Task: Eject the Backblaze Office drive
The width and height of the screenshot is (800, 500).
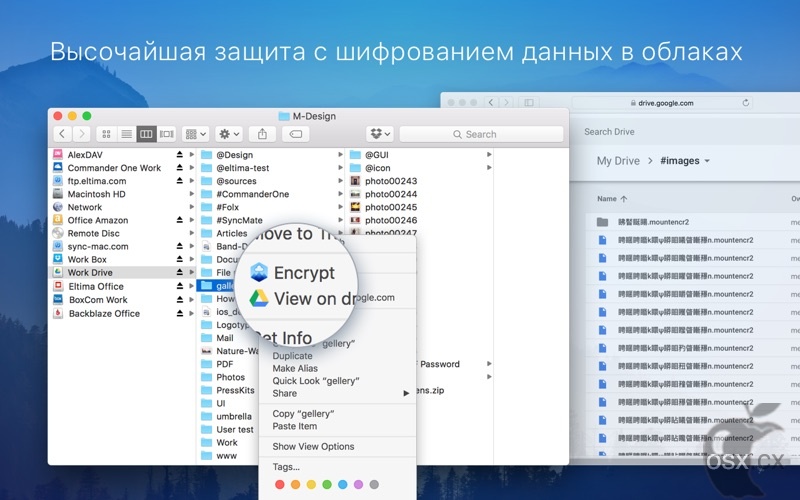Action: coord(180,313)
